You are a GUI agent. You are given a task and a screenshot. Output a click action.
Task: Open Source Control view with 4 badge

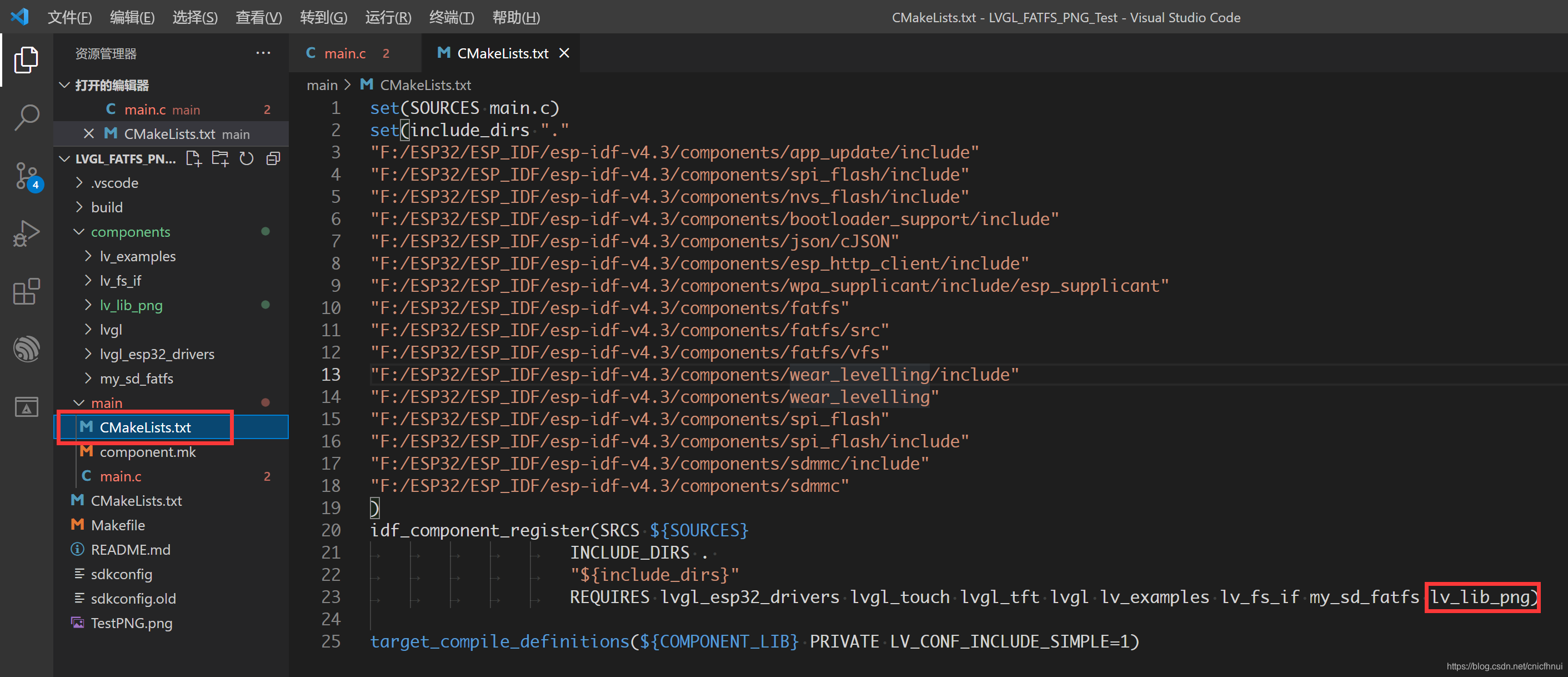click(27, 177)
